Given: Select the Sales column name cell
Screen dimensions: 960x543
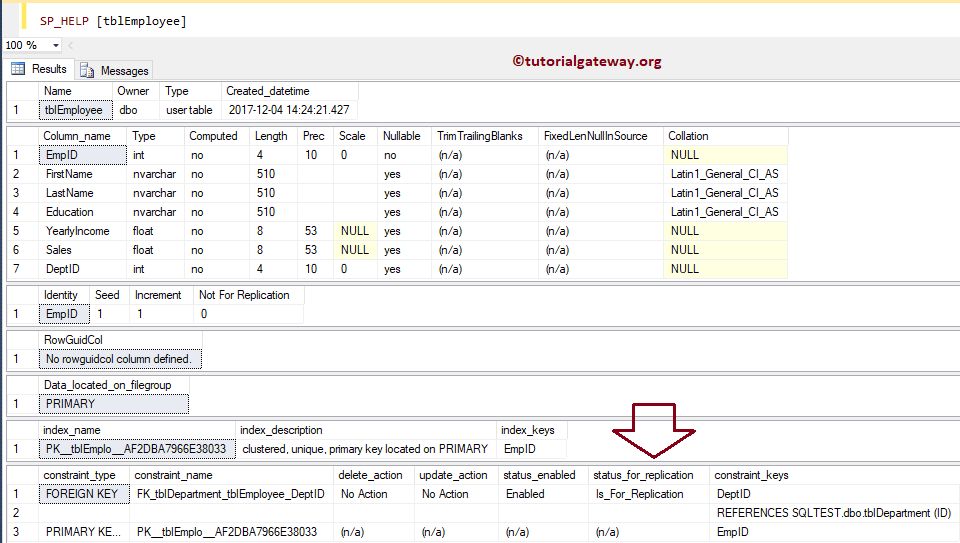Looking at the screenshot, I should 83,250.
